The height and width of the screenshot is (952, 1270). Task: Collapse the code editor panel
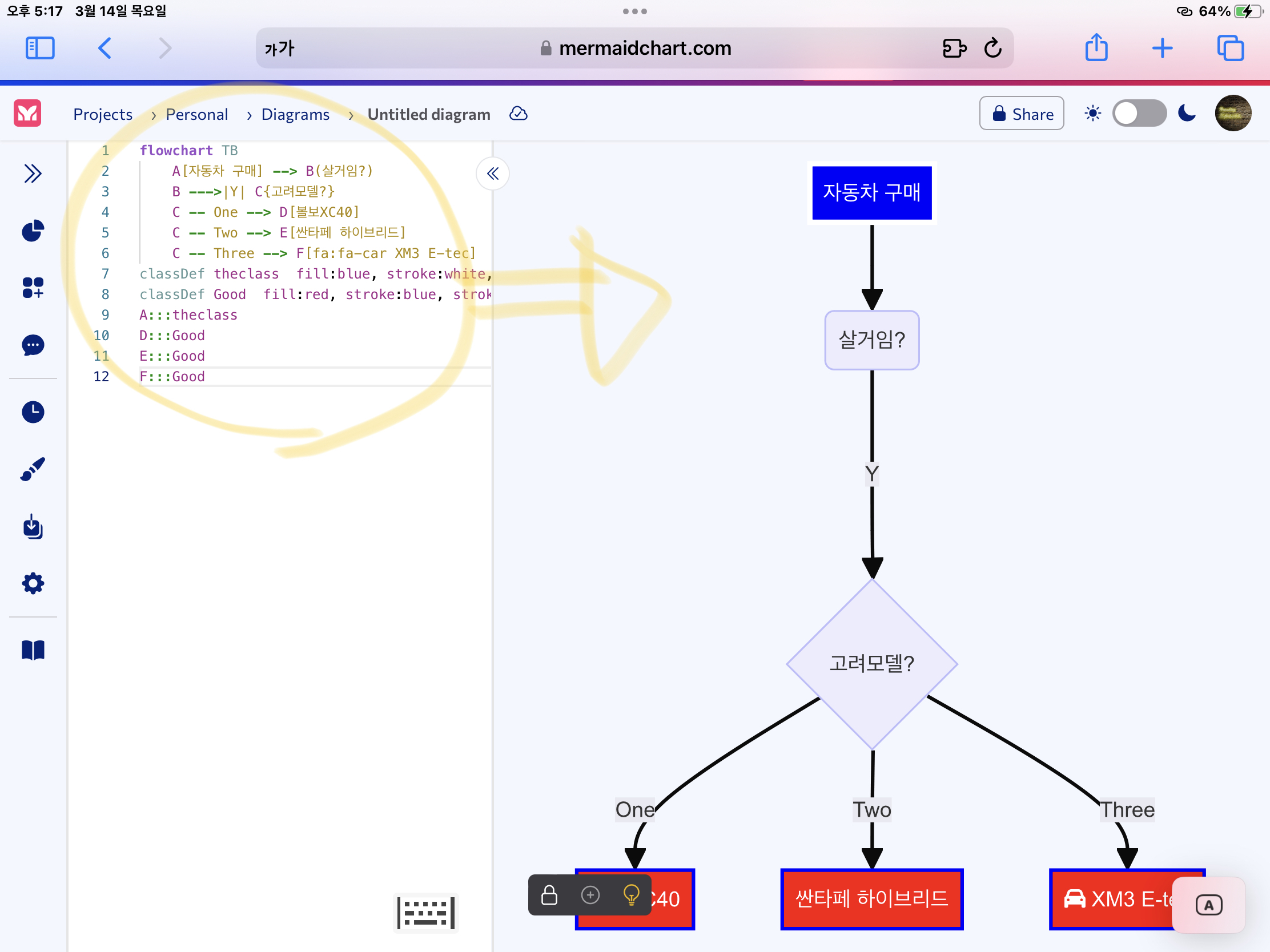(493, 174)
